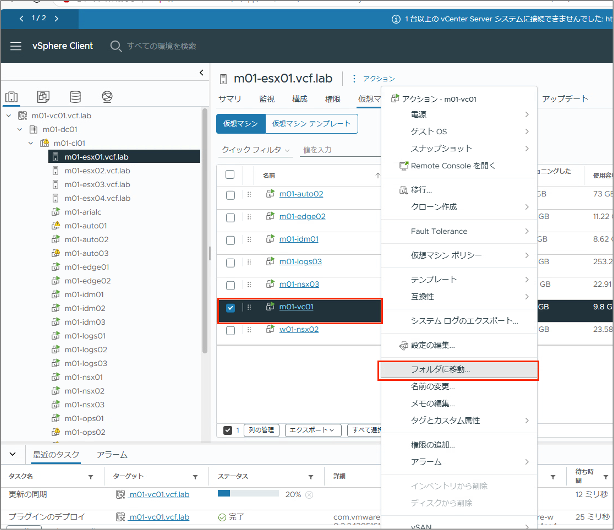This screenshot has height=530, width=614.
Task: Open Hosts and Clusters inventory view icon
Action: click(11, 96)
